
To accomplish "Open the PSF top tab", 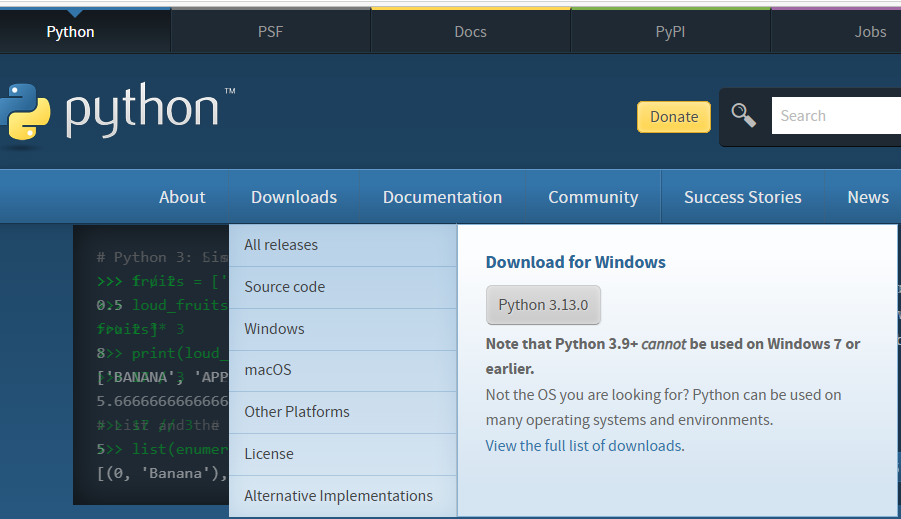I will coord(270,32).
